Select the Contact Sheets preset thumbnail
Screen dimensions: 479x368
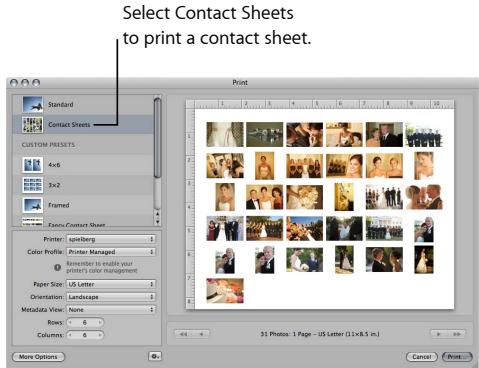pyautogui.click(x=33, y=125)
